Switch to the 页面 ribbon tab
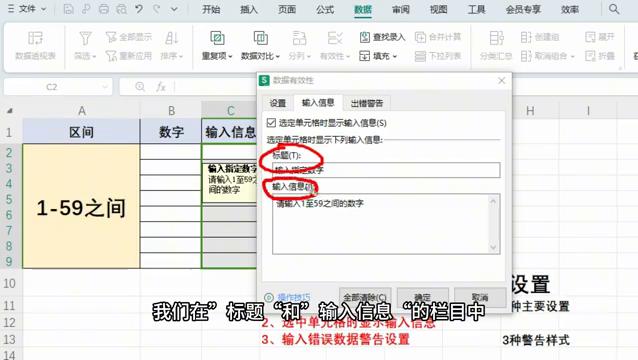This screenshot has height=360, width=638. (287, 9)
